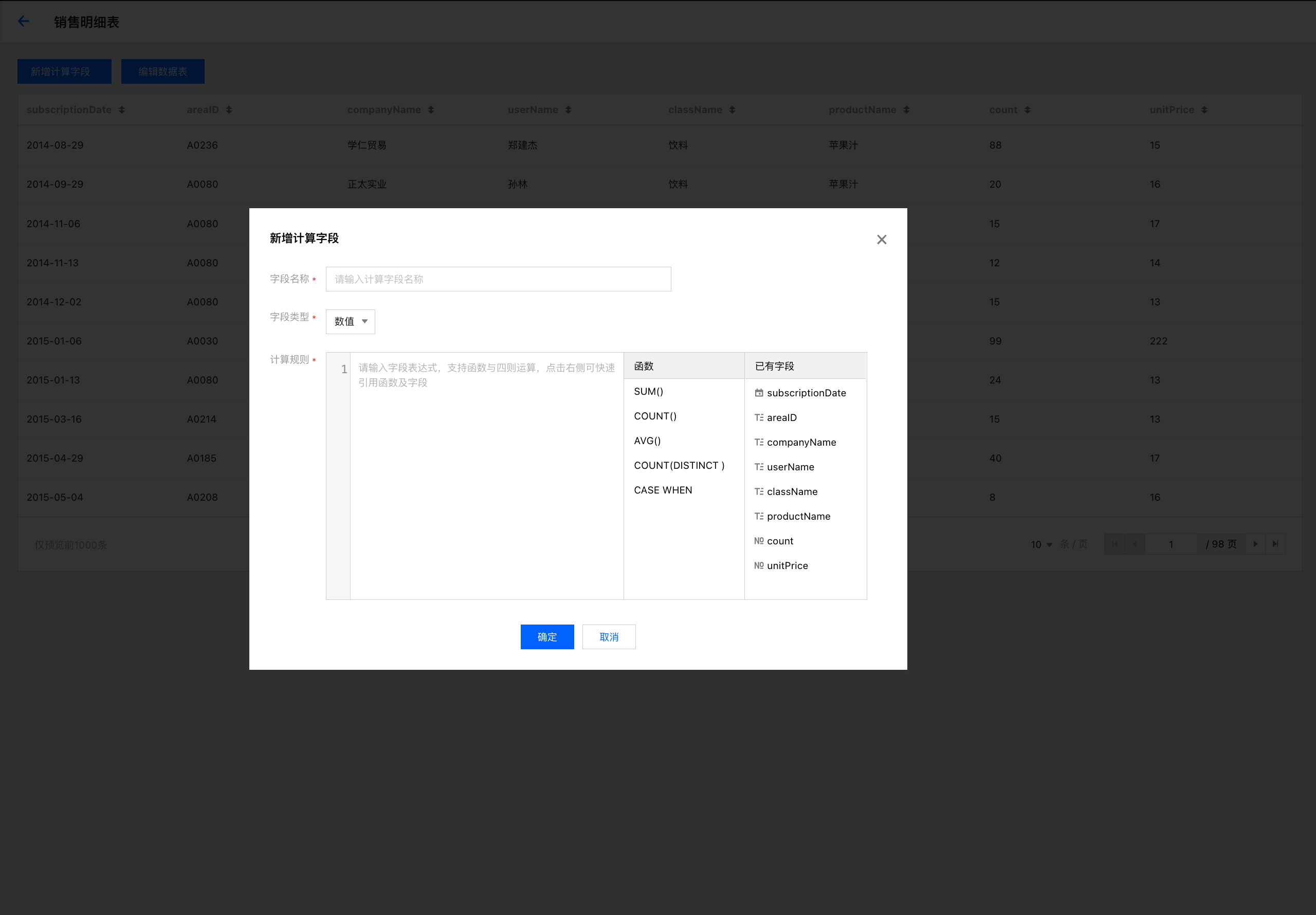Screen dimensions: 1316x915
Task: Insert the COUNT(DISTINCT ) function
Action: [x=679, y=466]
